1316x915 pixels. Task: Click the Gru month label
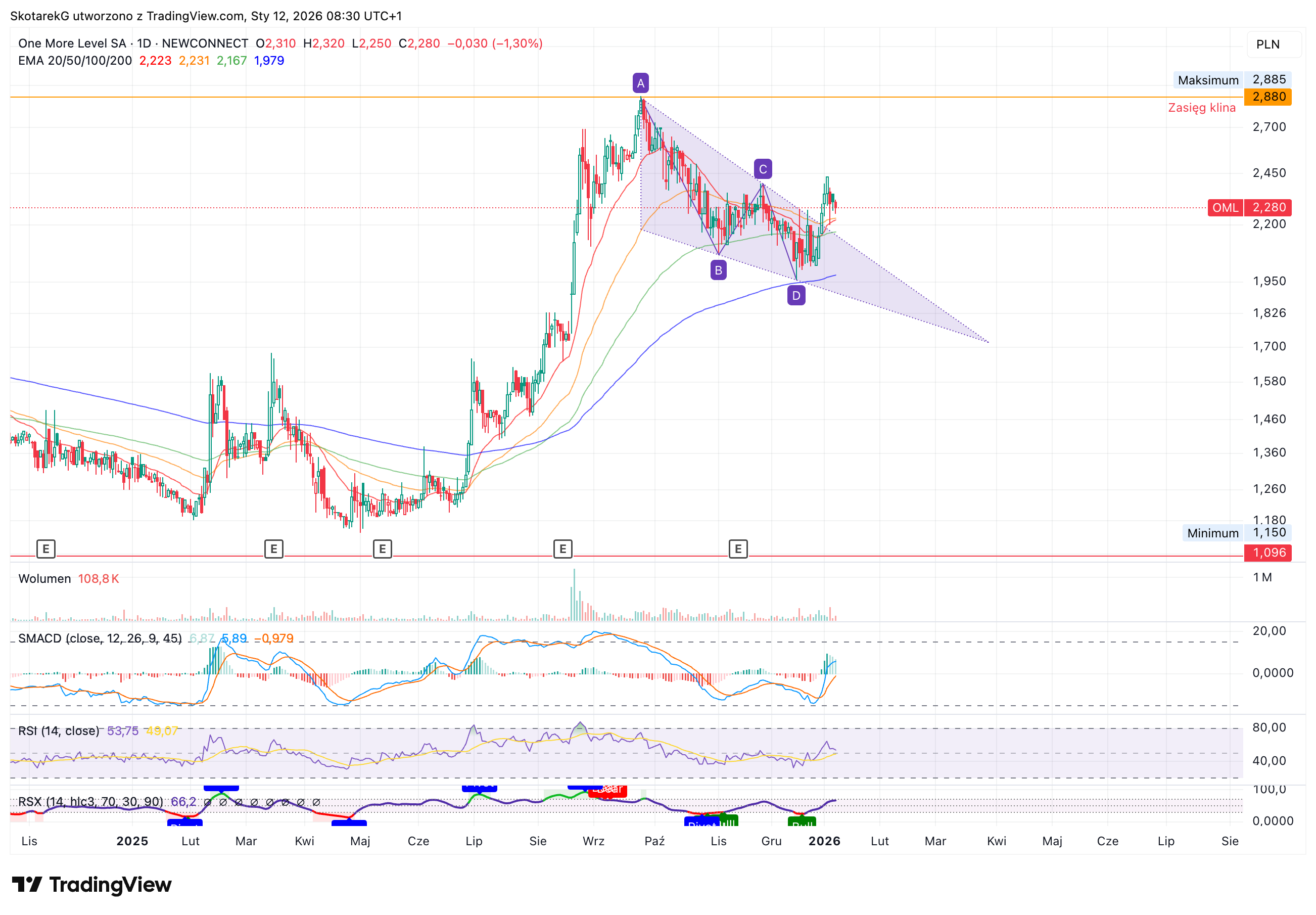pos(772,841)
